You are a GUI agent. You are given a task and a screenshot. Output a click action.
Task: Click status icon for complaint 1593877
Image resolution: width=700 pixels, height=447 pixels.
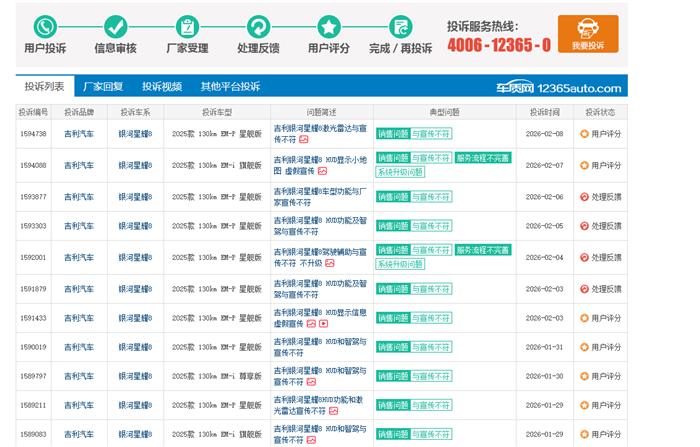click(584, 197)
